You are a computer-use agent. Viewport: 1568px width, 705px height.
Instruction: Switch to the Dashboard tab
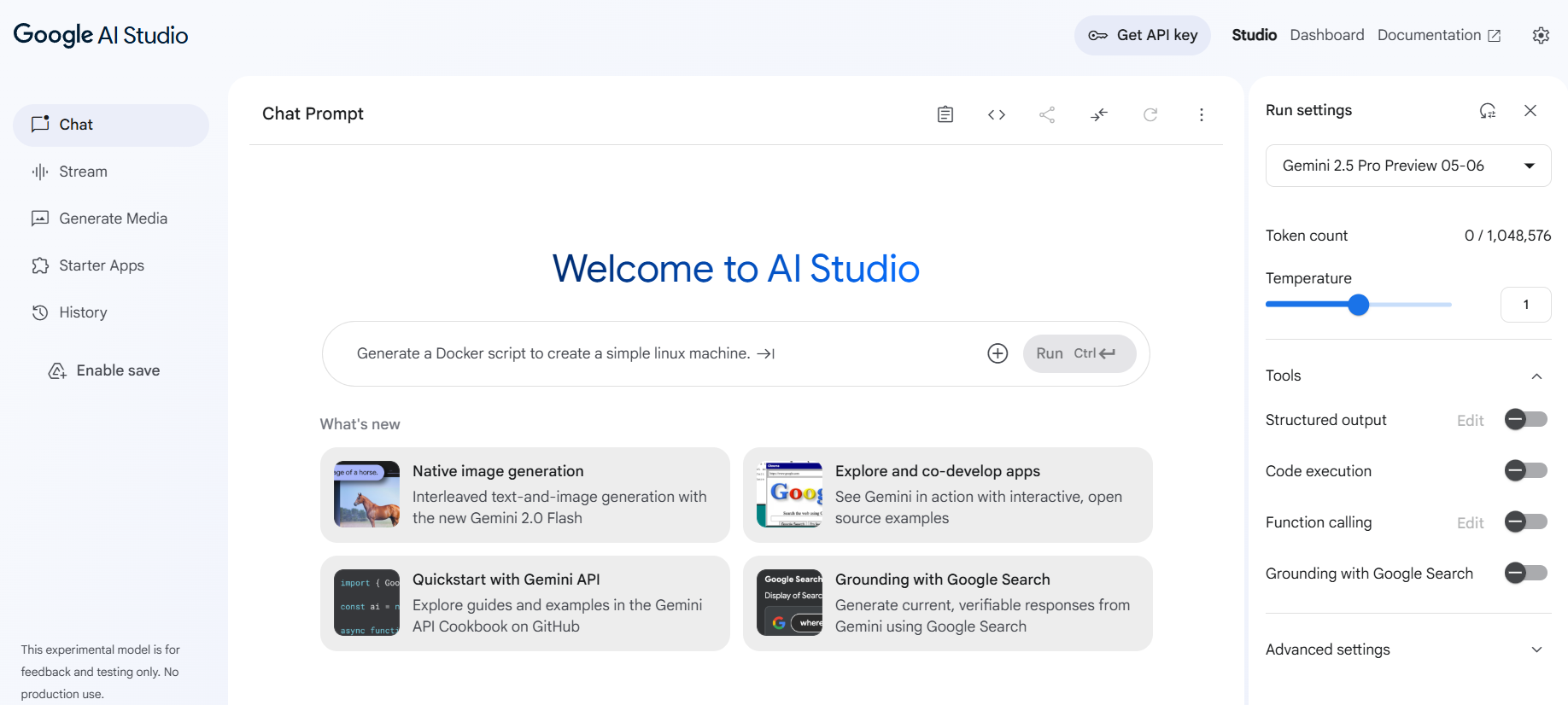[x=1326, y=35]
